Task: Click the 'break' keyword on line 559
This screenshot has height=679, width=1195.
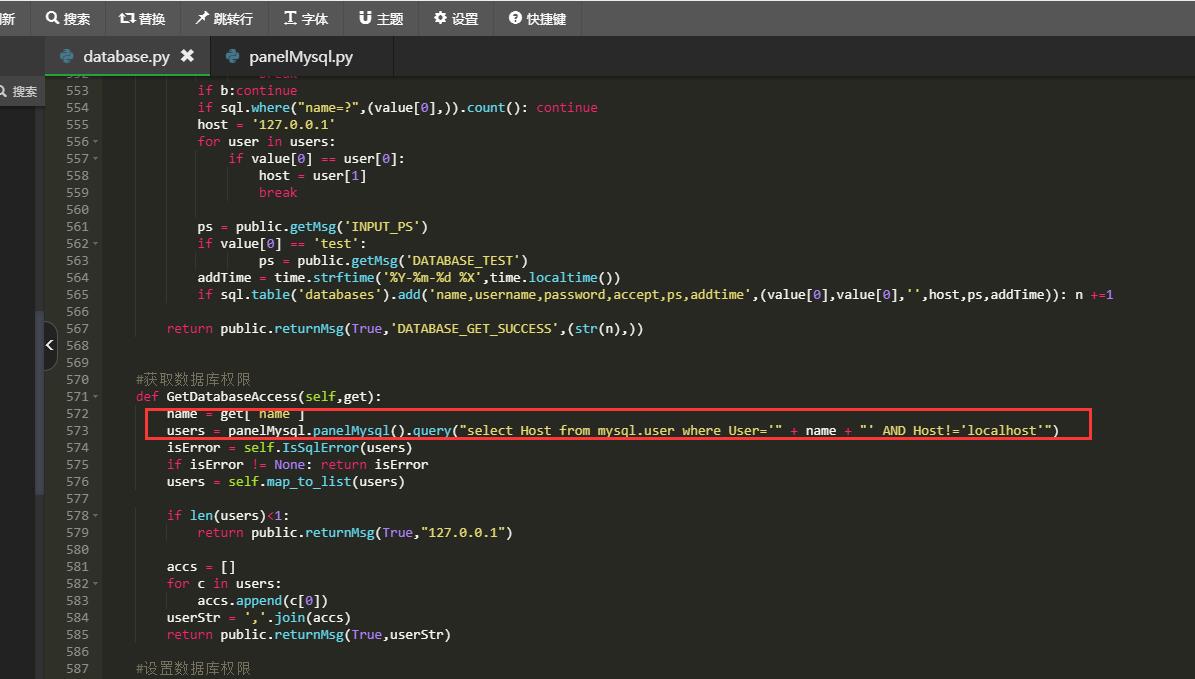Action: pos(278,193)
